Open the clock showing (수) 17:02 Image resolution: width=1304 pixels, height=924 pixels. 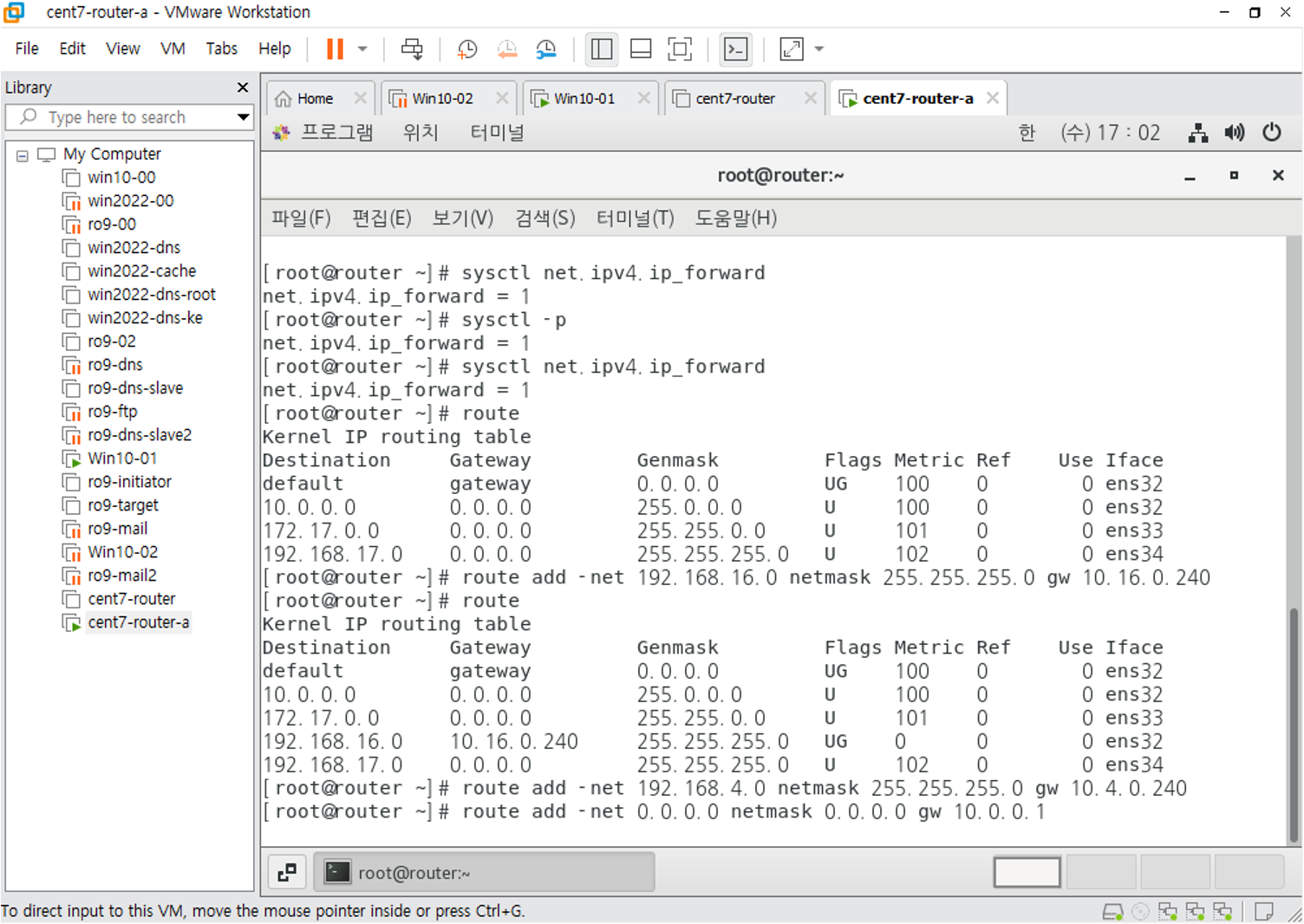pyautogui.click(x=1110, y=133)
